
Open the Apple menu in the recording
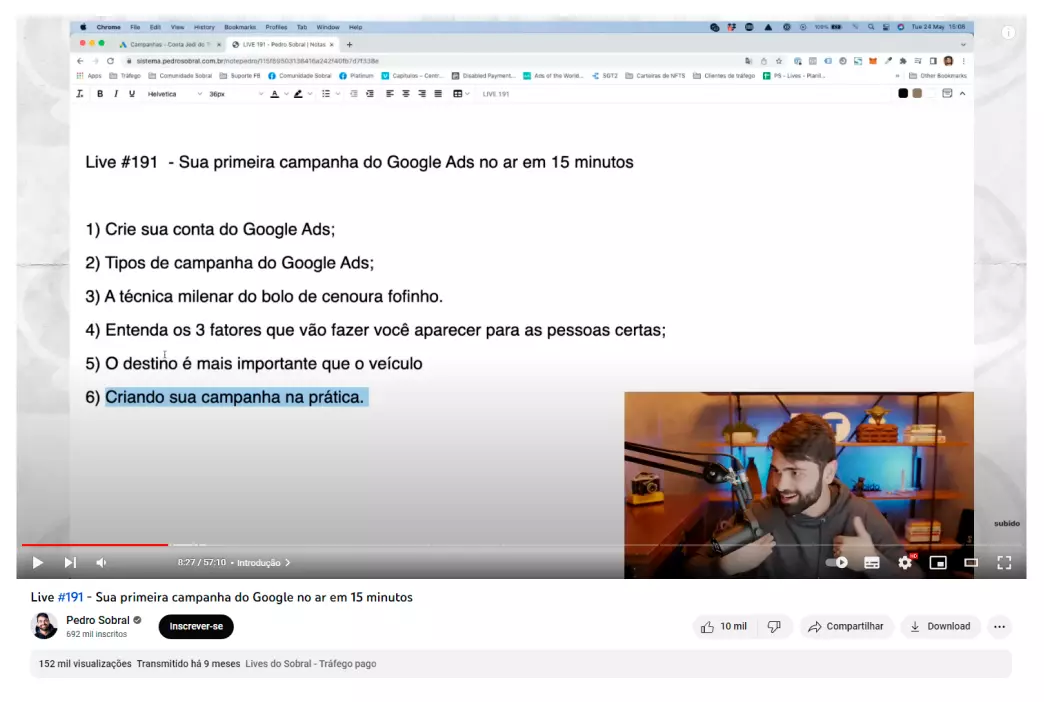click(x=83, y=27)
